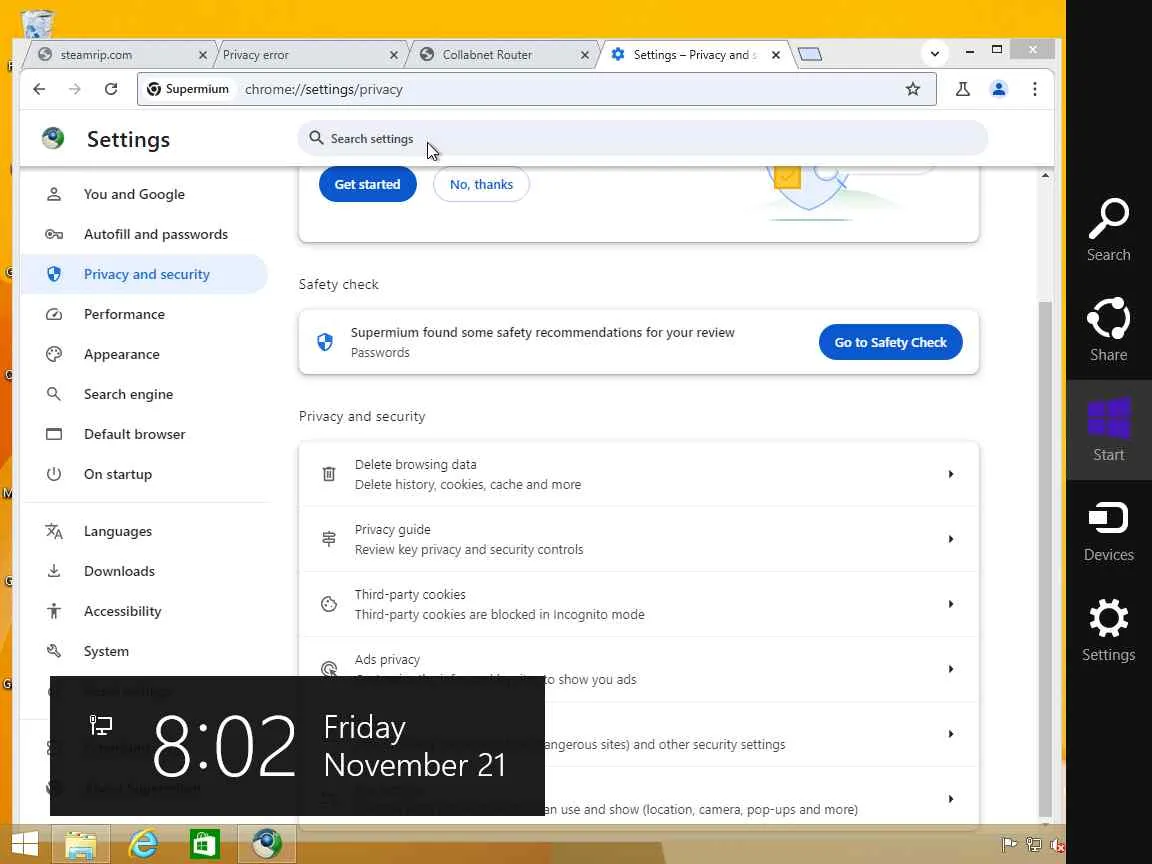Viewport: 1152px width, 864px height.
Task: Click the muted volume tray icon
Action: click(x=1057, y=844)
